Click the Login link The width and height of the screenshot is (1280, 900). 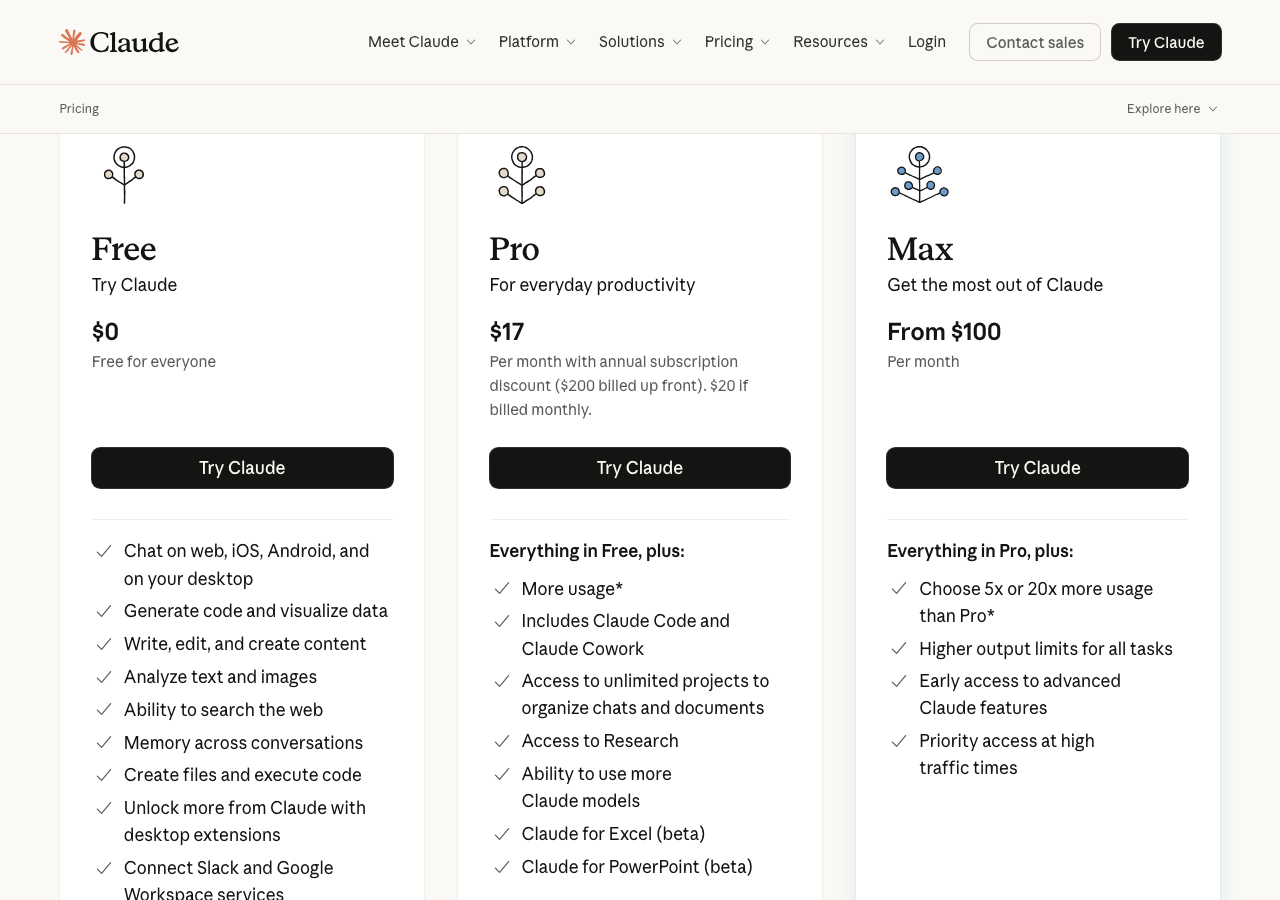point(927,42)
